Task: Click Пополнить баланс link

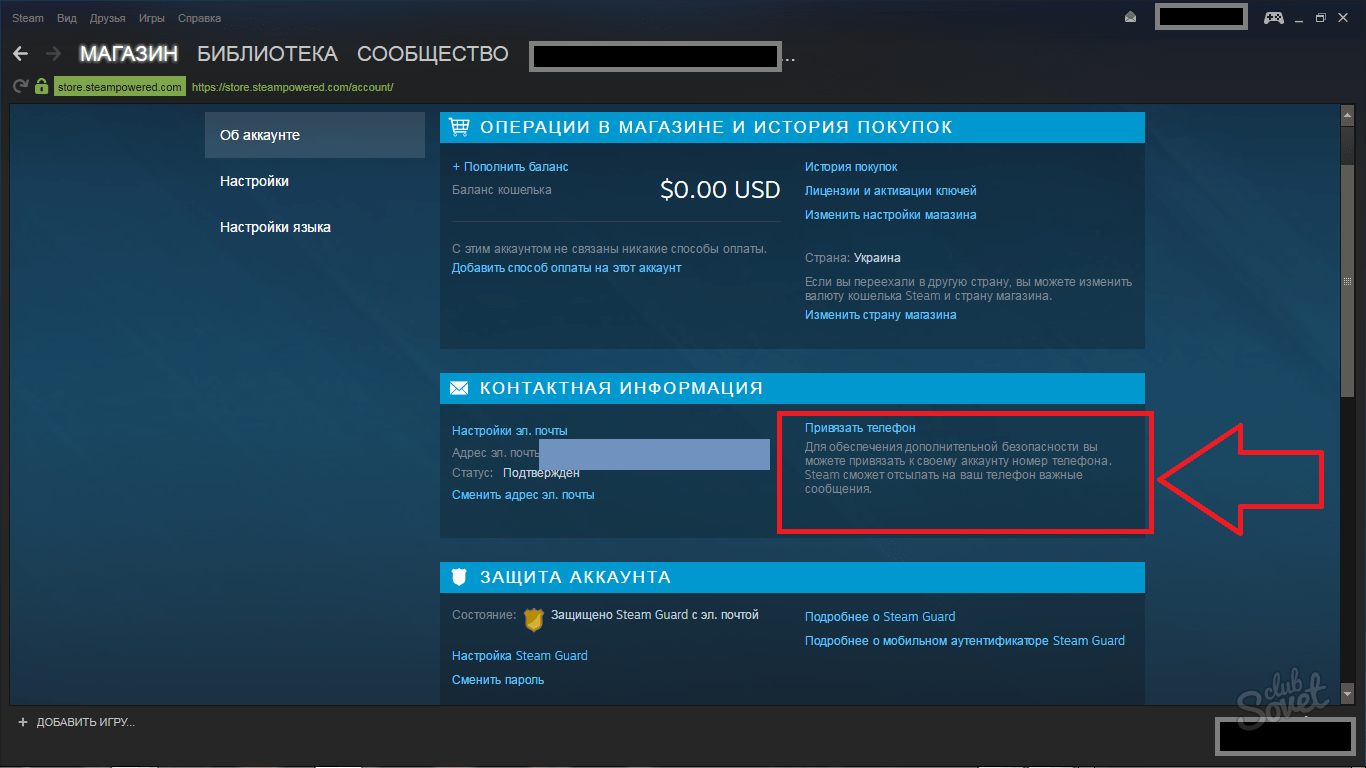Action: click(510, 167)
